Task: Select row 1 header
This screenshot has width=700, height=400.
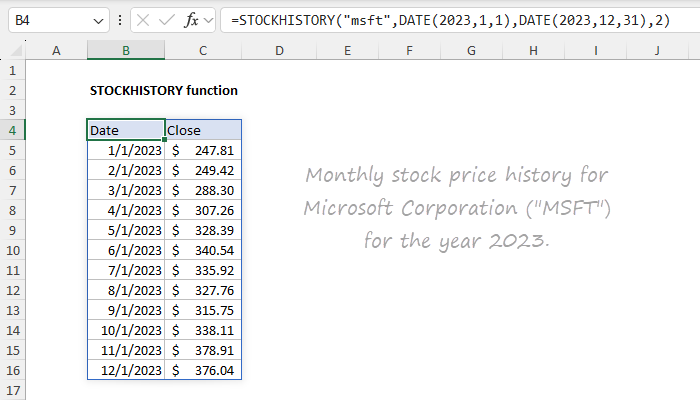Action: pyautogui.click(x=12, y=71)
